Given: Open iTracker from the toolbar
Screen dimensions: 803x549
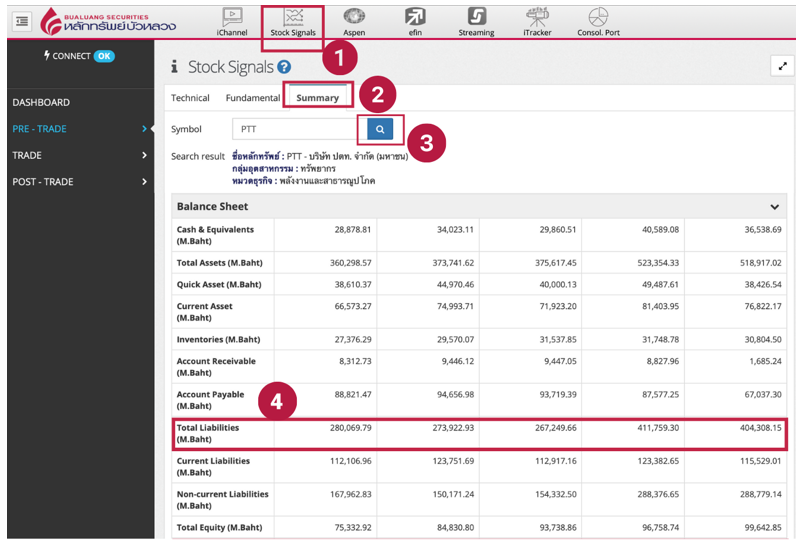Looking at the screenshot, I should (x=537, y=22).
